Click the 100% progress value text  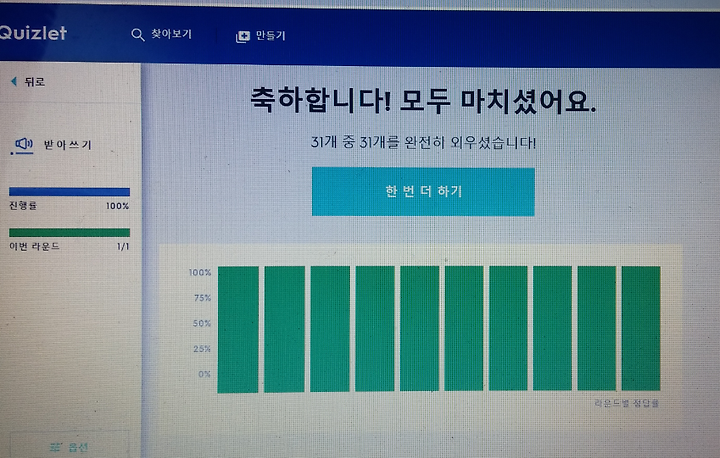pos(118,206)
